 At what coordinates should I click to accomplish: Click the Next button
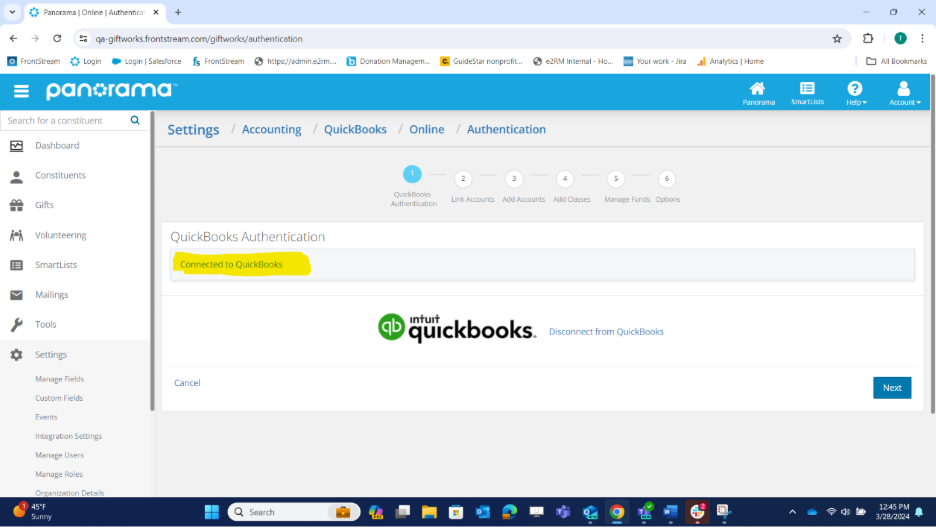[x=892, y=388]
